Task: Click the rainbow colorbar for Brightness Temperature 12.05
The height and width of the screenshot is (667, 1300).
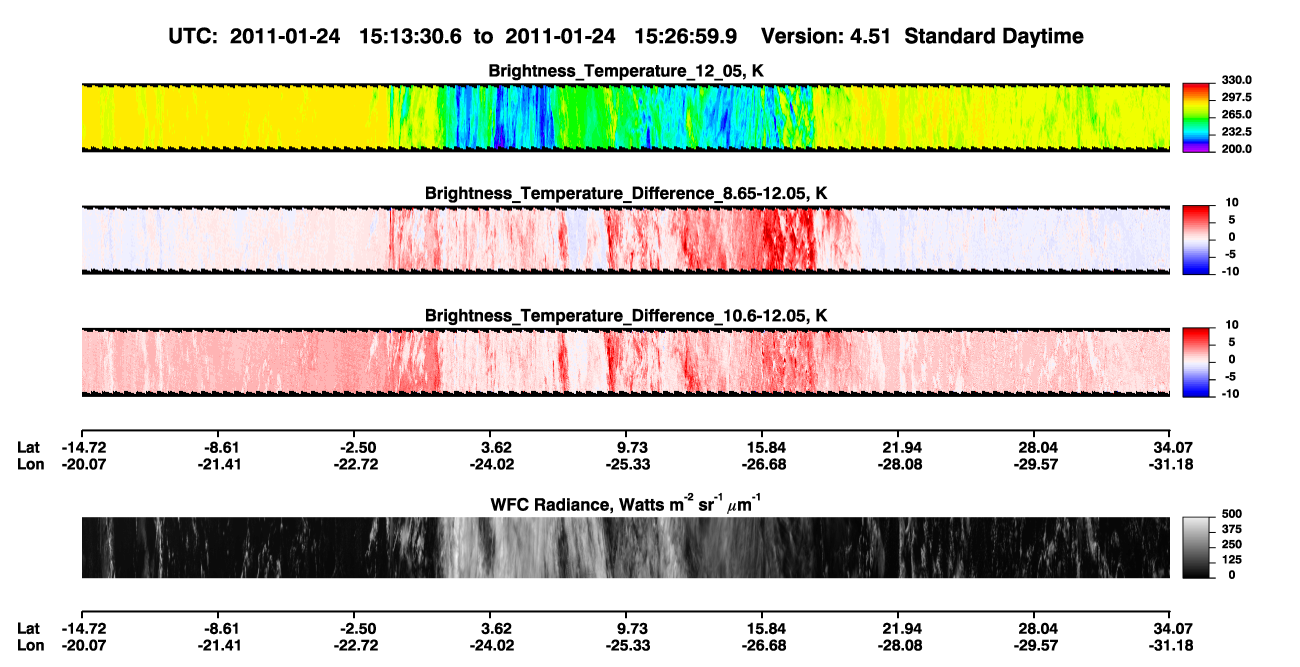Action: 1197,117
